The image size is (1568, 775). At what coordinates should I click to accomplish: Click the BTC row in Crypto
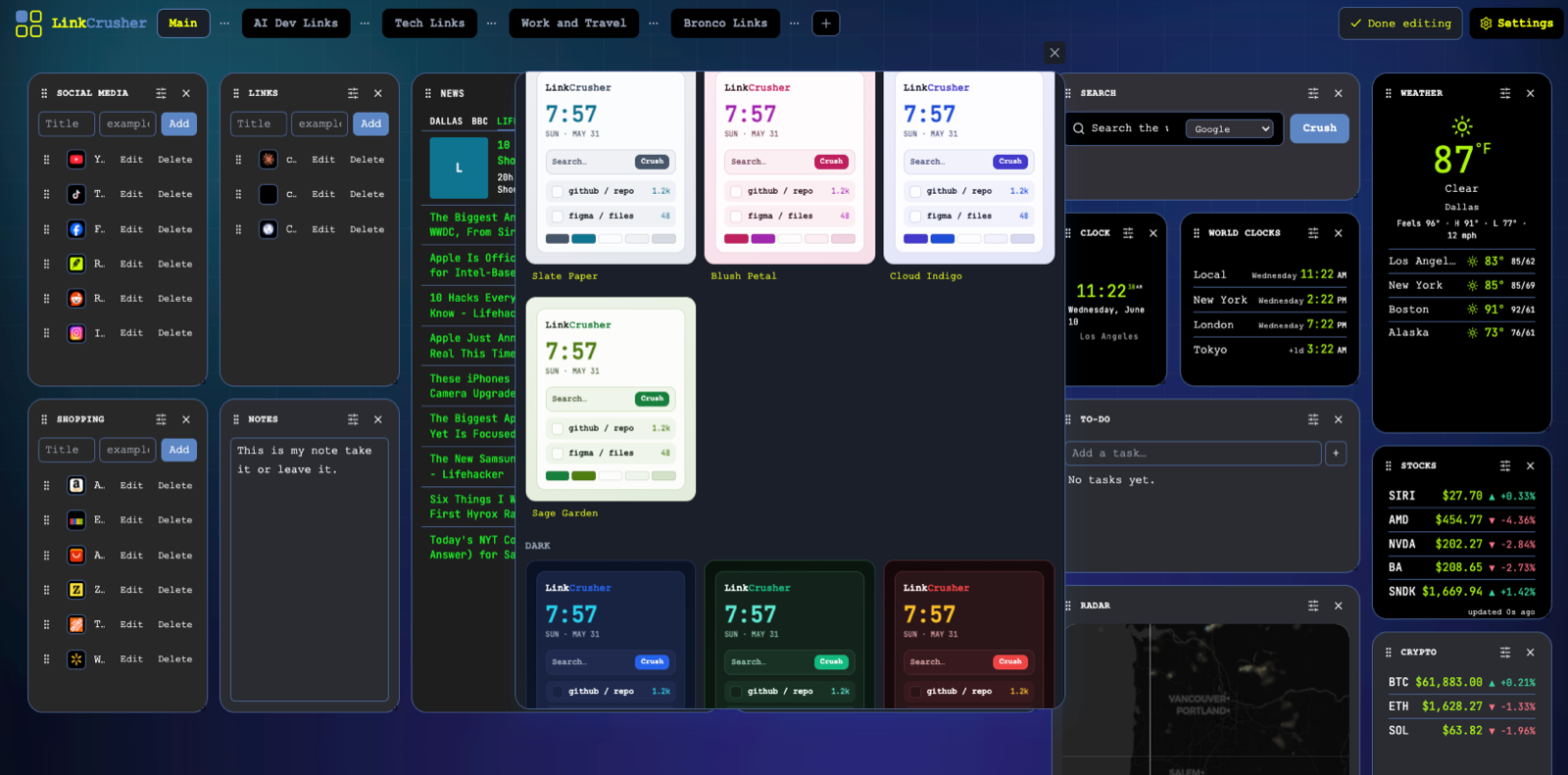point(1461,682)
